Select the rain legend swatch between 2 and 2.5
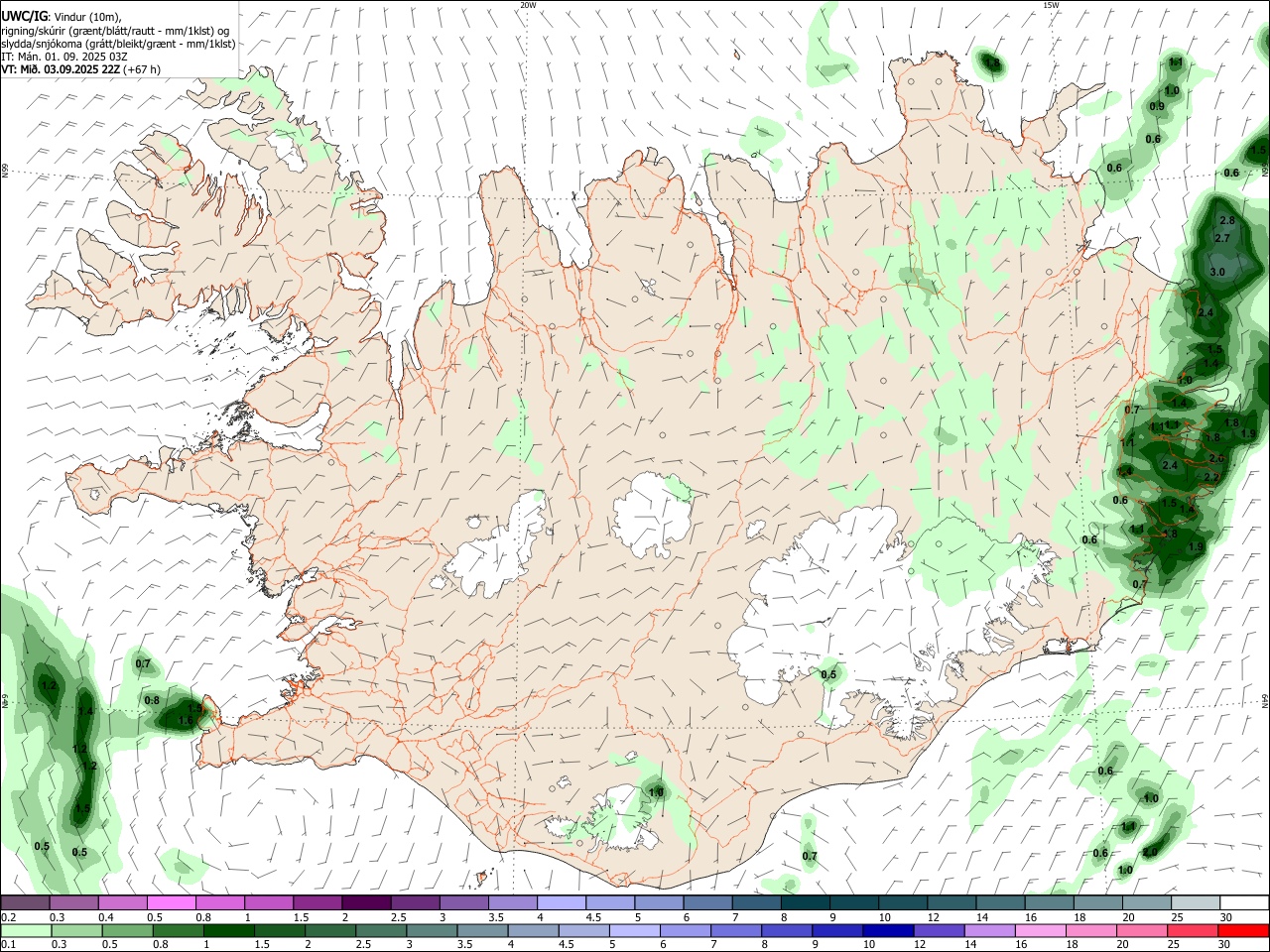The width and height of the screenshot is (1270, 952). (331, 931)
